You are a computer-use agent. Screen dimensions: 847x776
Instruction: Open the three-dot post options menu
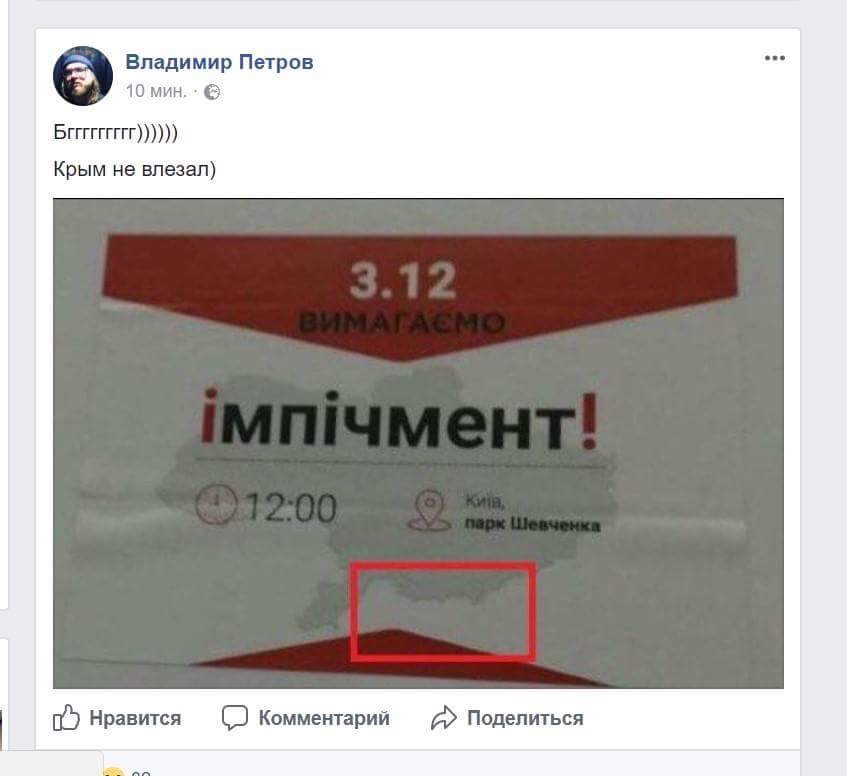pos(775,58)
